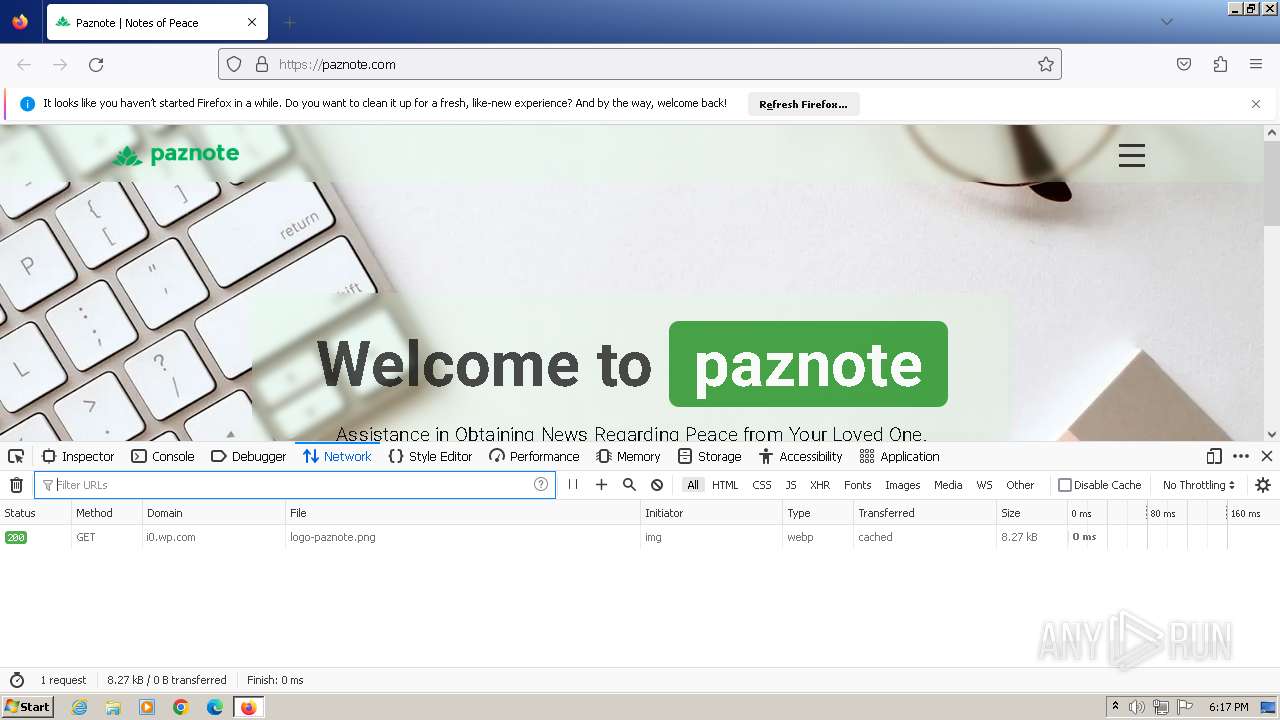
Task: Click the page vertical scrollbar thumb
Action: click(1272, 186)
